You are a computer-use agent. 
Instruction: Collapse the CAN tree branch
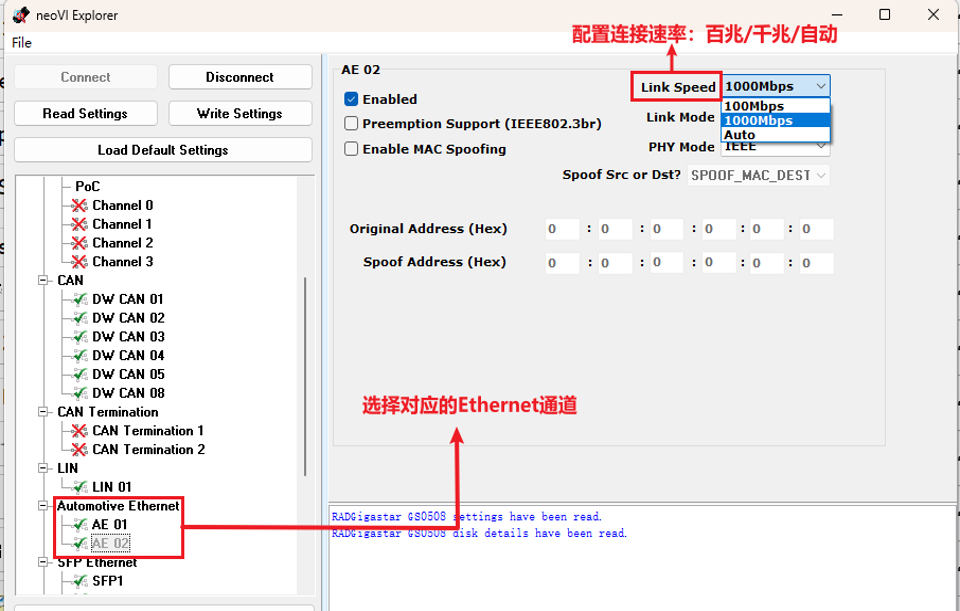point(41,280)
